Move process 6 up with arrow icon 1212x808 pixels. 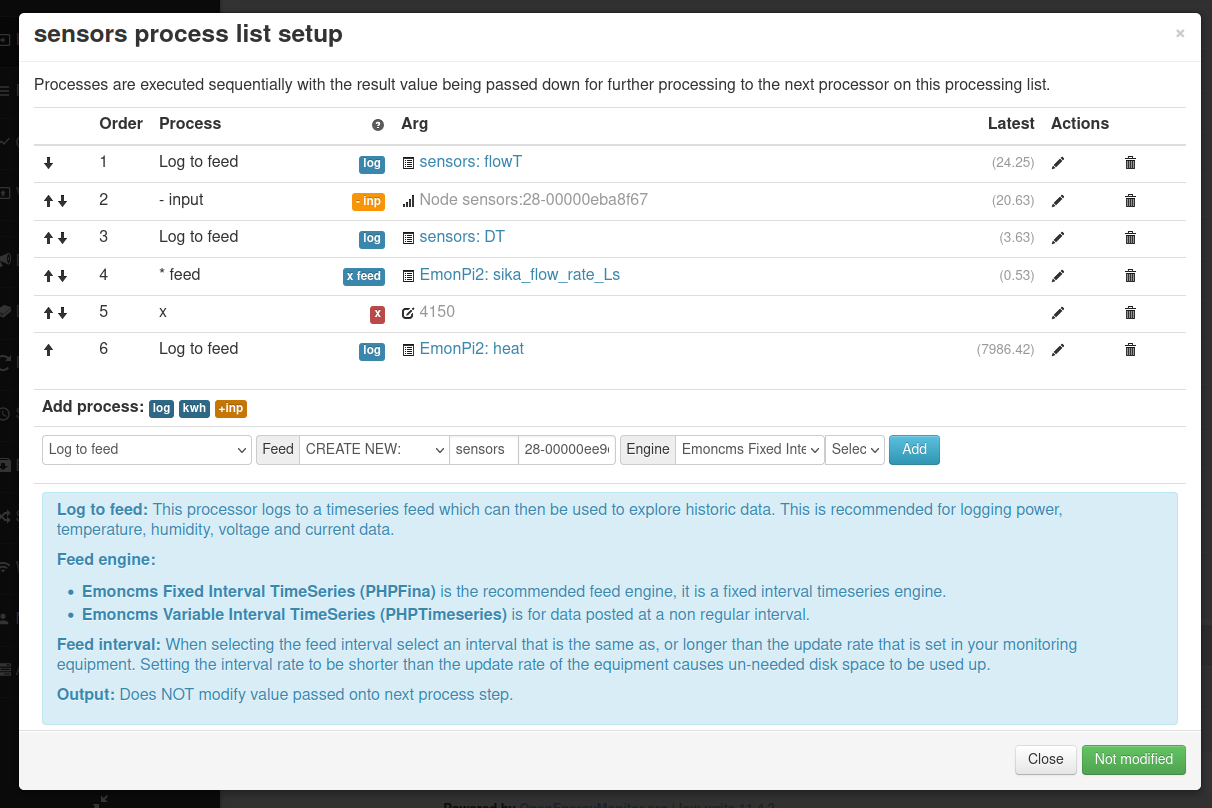point(48,350)
